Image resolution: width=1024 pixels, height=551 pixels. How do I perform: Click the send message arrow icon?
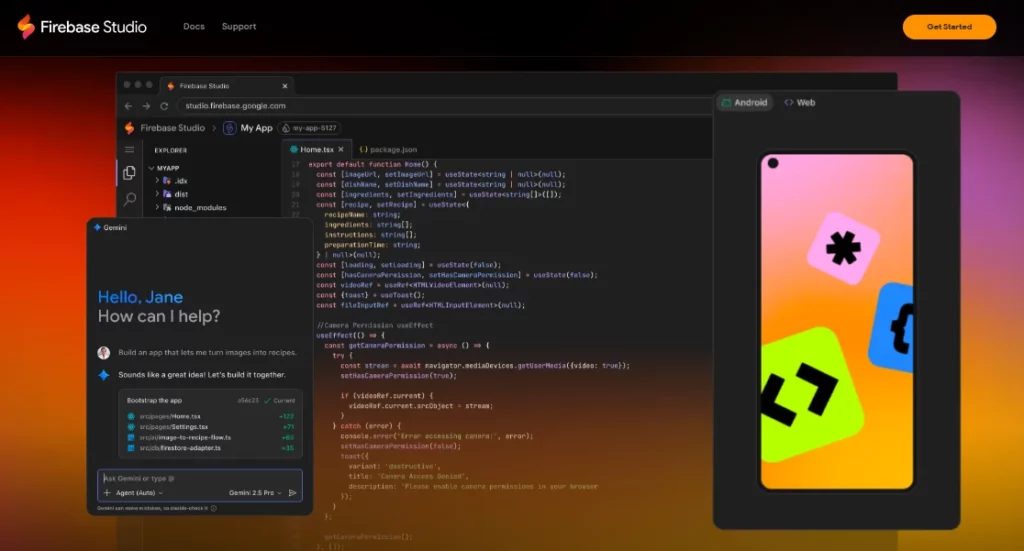[293, 493]
